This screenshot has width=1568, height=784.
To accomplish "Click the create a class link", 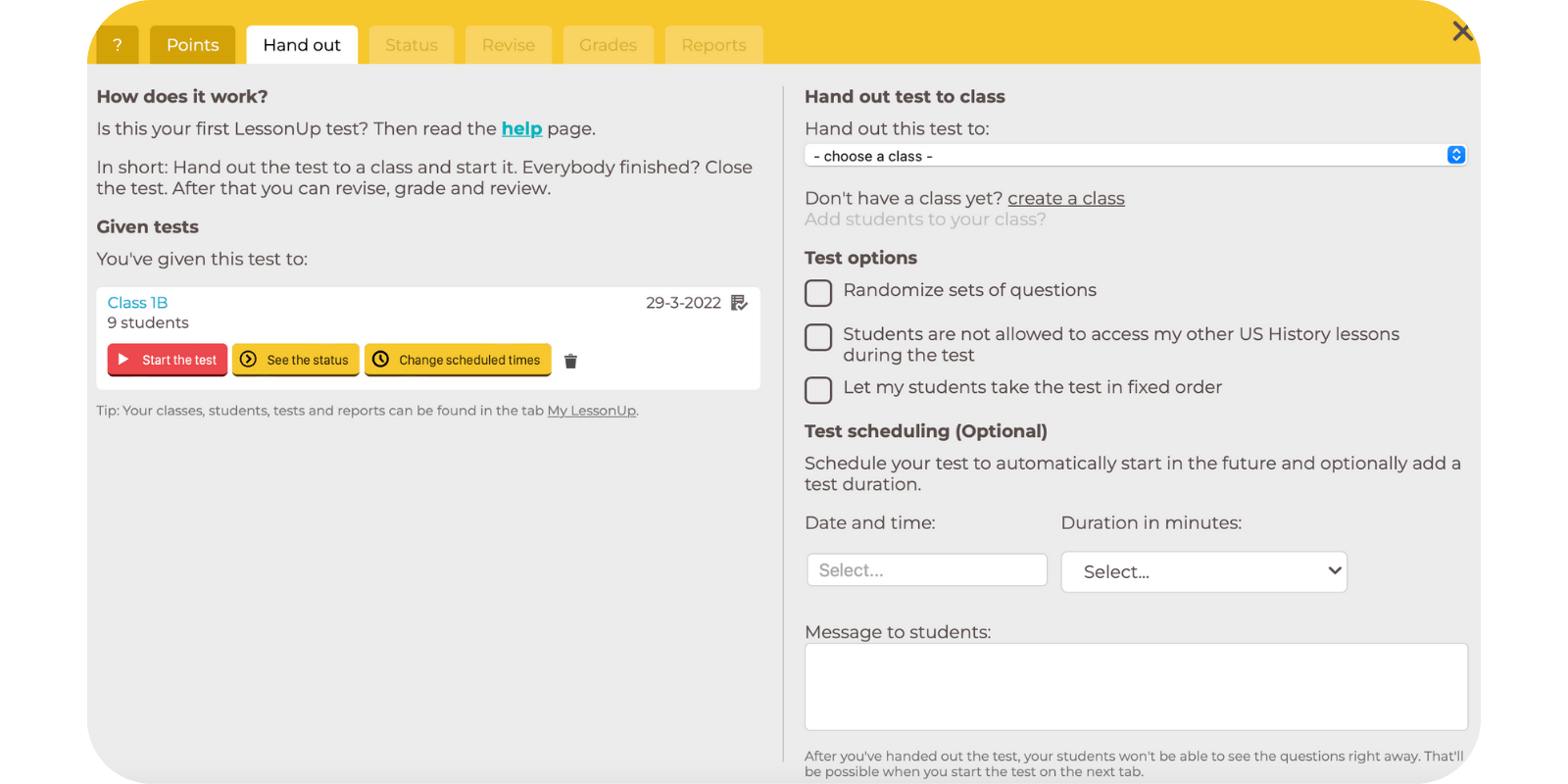I will click(x=1065, y=198).
